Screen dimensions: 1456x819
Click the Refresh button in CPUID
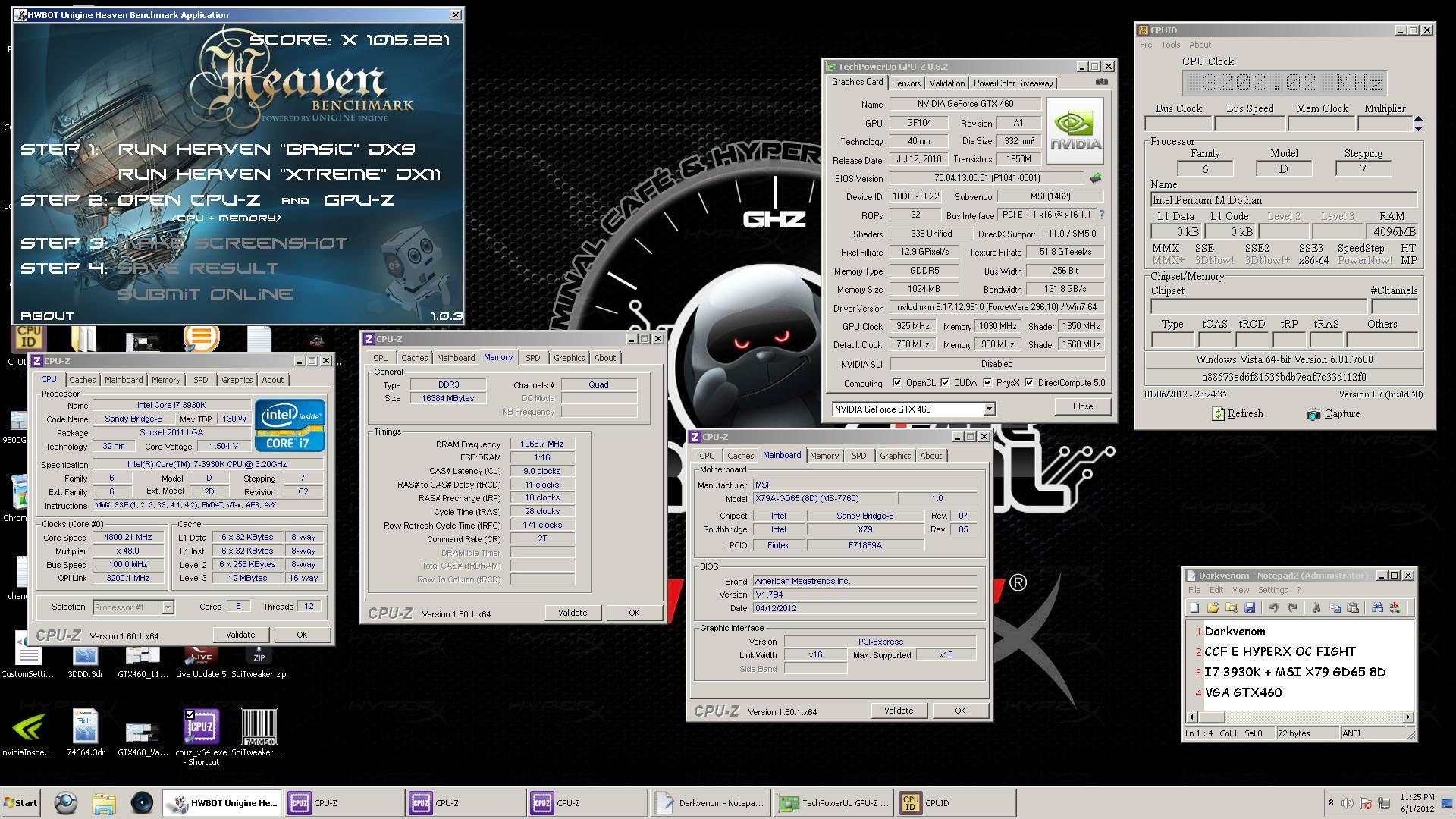click(x=1238, y=413)
